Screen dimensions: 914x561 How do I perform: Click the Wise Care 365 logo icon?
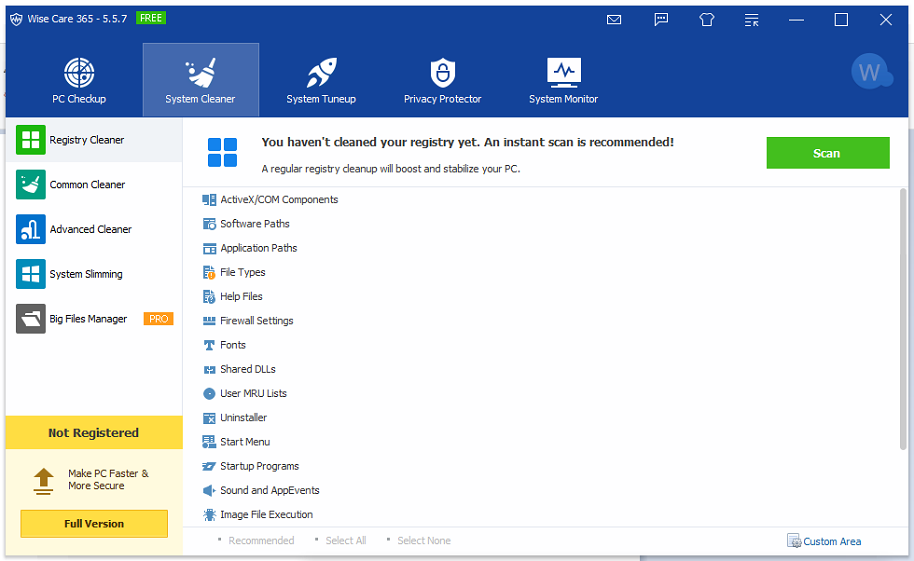pos(16,19)
